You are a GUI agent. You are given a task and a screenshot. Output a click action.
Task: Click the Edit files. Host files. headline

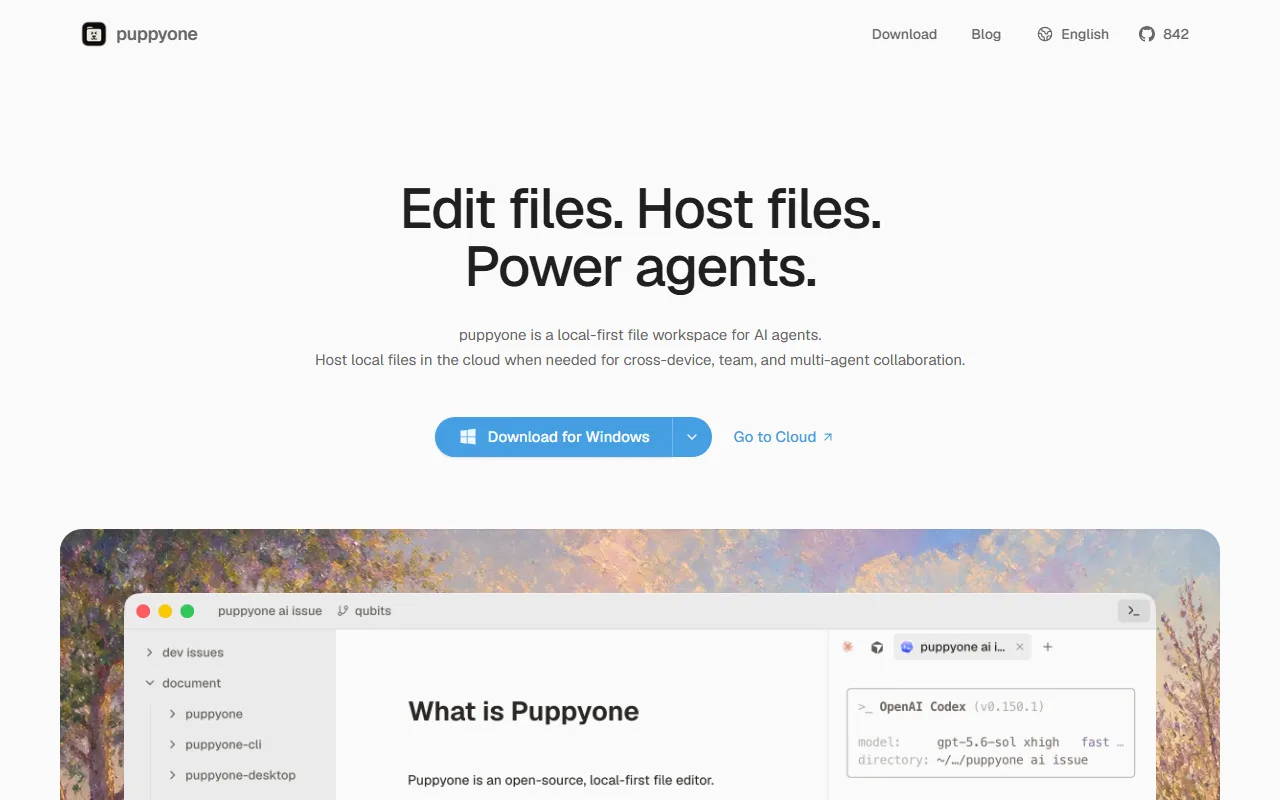click(641, 208)
